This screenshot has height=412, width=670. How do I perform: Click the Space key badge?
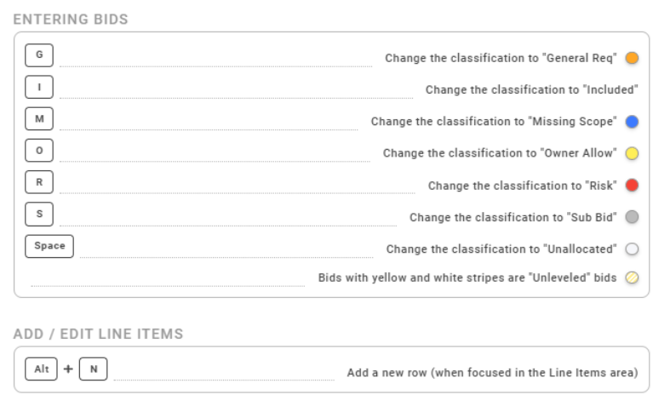(49, 246)
